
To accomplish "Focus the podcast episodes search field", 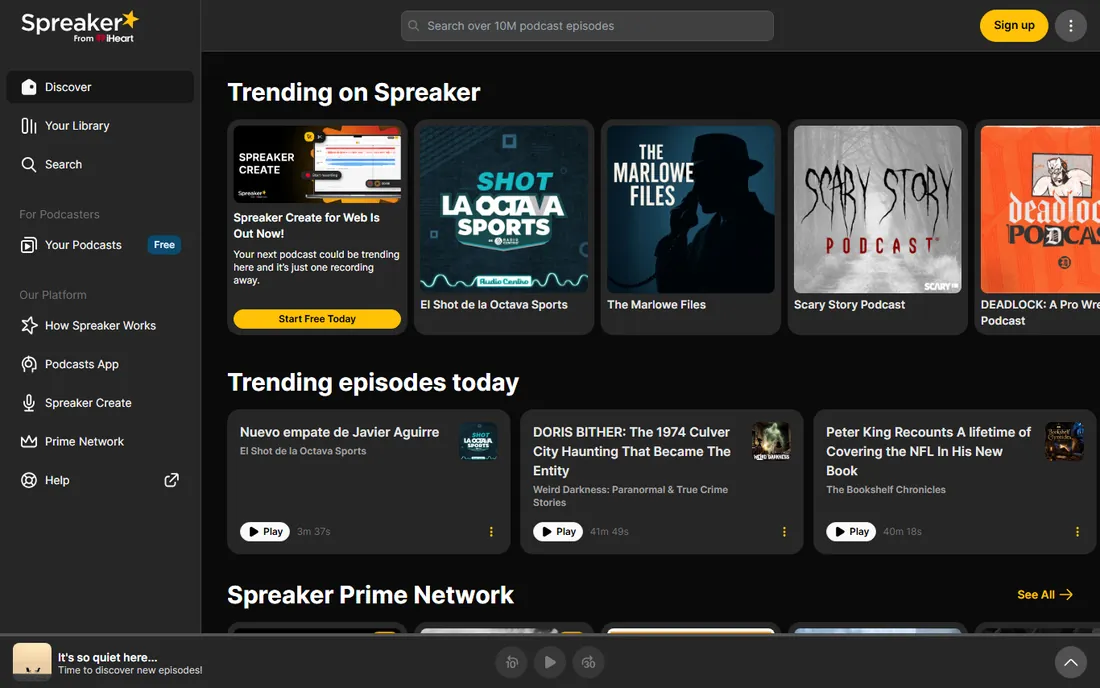I will pyautogui.click(x=587, y=26).
